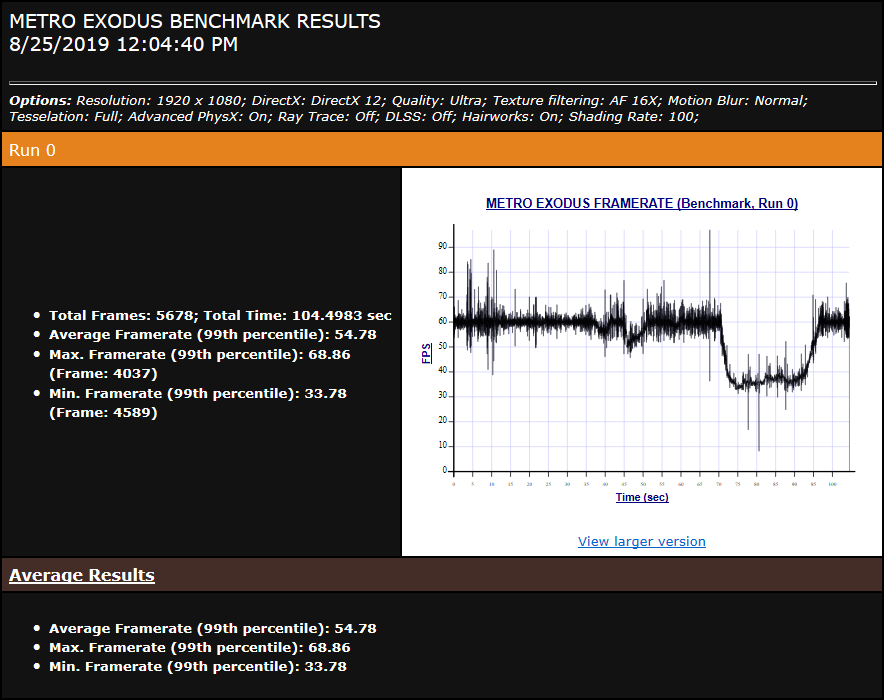Image resolution: width=884 pixels, height=700 pixels.
Task: Select the METRO EXODUS BENCHMARK RESULTS heading
Action: (195, 21)
